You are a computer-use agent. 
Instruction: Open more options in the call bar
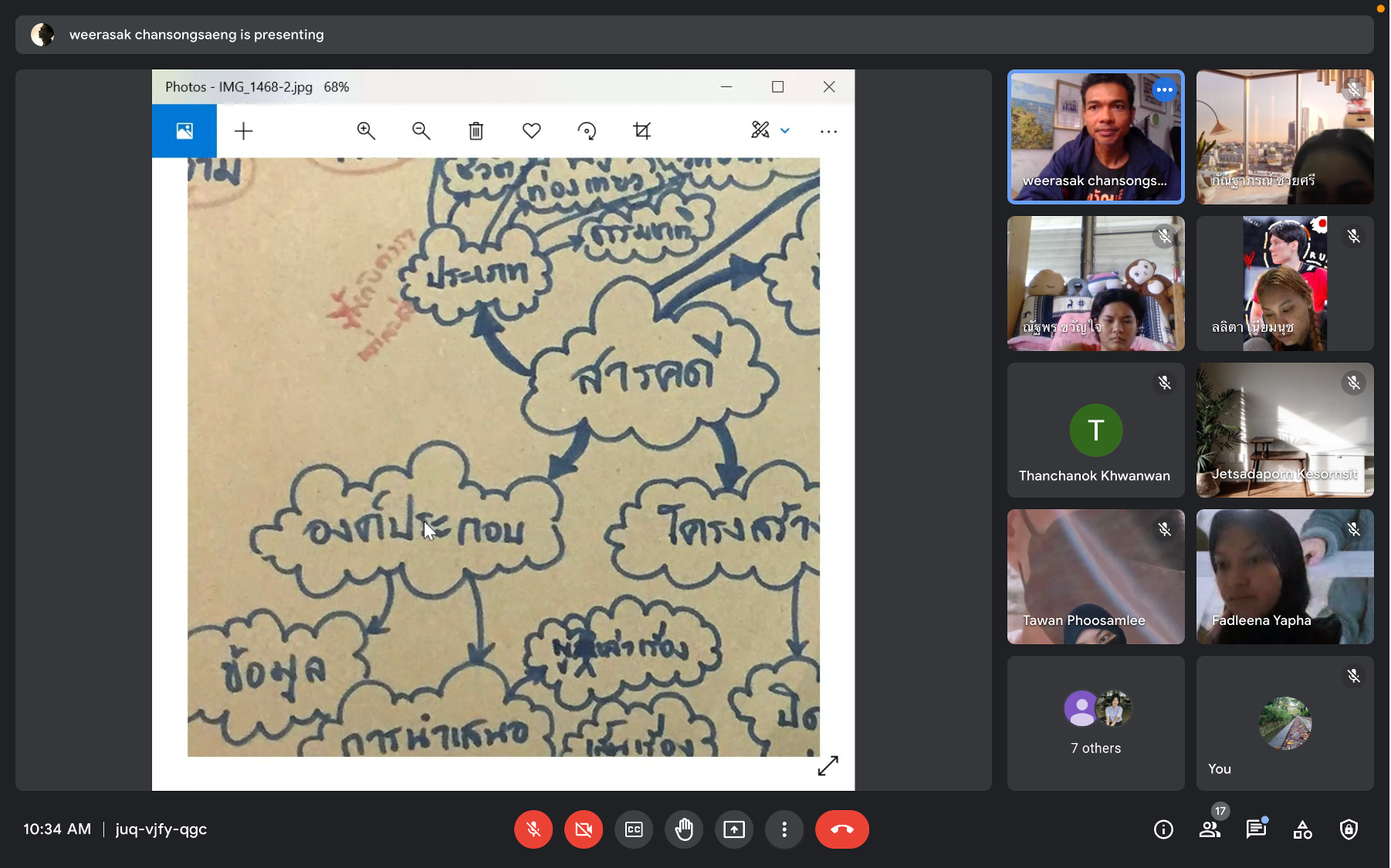pyautogui.click(x=784, y=829)
